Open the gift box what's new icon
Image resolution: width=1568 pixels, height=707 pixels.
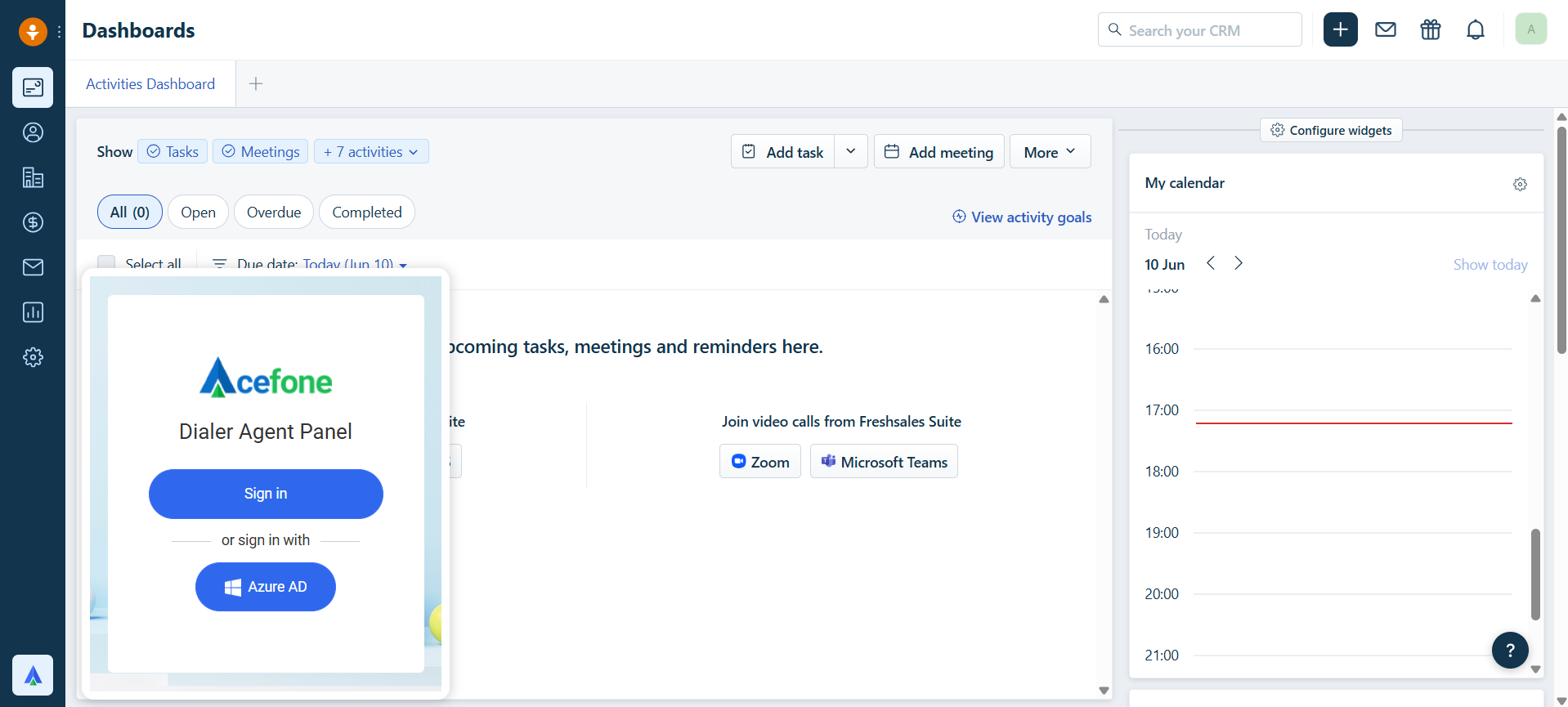click(x=1431, y=30)
